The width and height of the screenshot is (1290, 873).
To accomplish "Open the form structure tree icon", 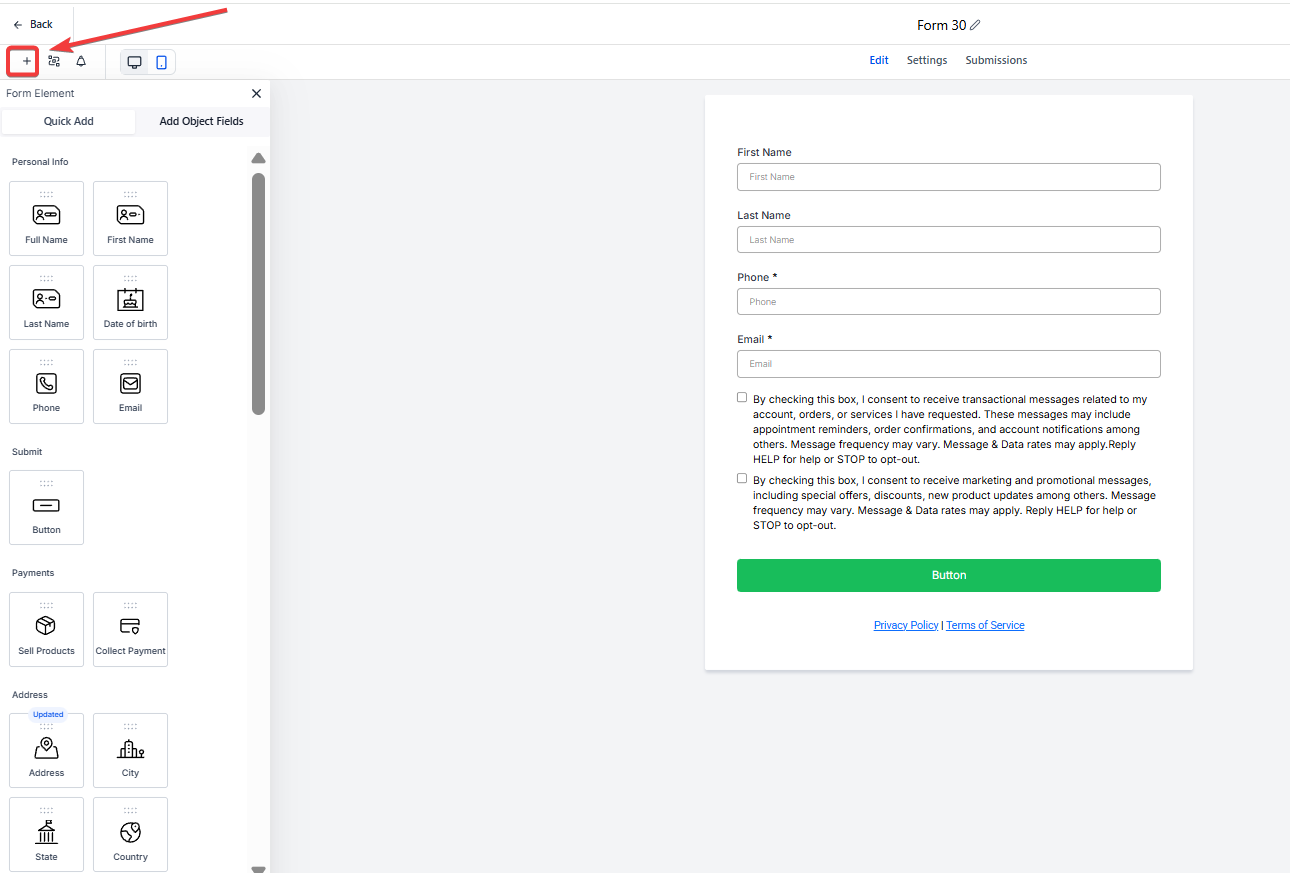I will (54, 62).
